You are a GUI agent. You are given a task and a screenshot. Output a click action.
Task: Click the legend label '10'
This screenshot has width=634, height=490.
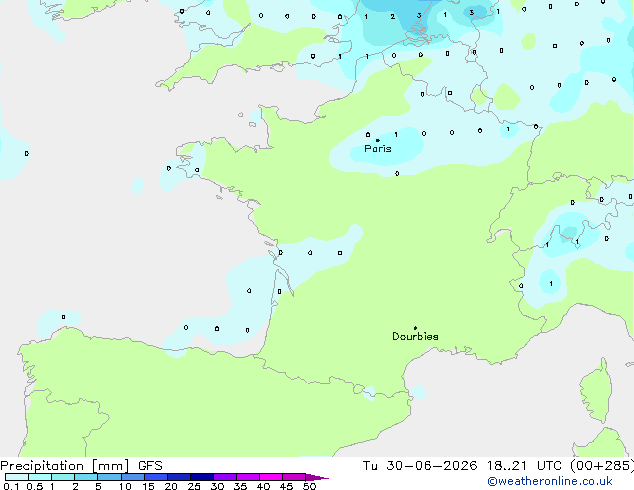pyautogui.click(x=125, y=486)
